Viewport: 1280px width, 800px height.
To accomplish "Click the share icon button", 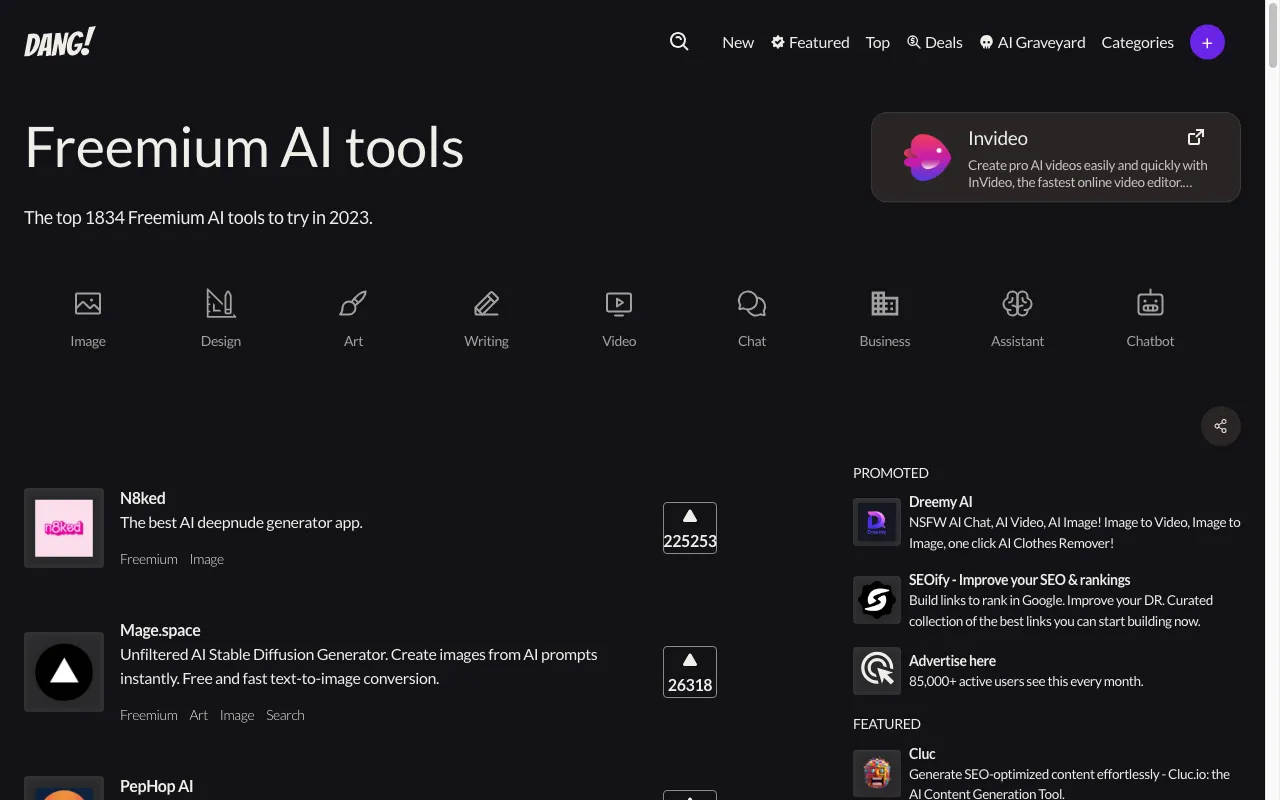I will [1220, 426].
